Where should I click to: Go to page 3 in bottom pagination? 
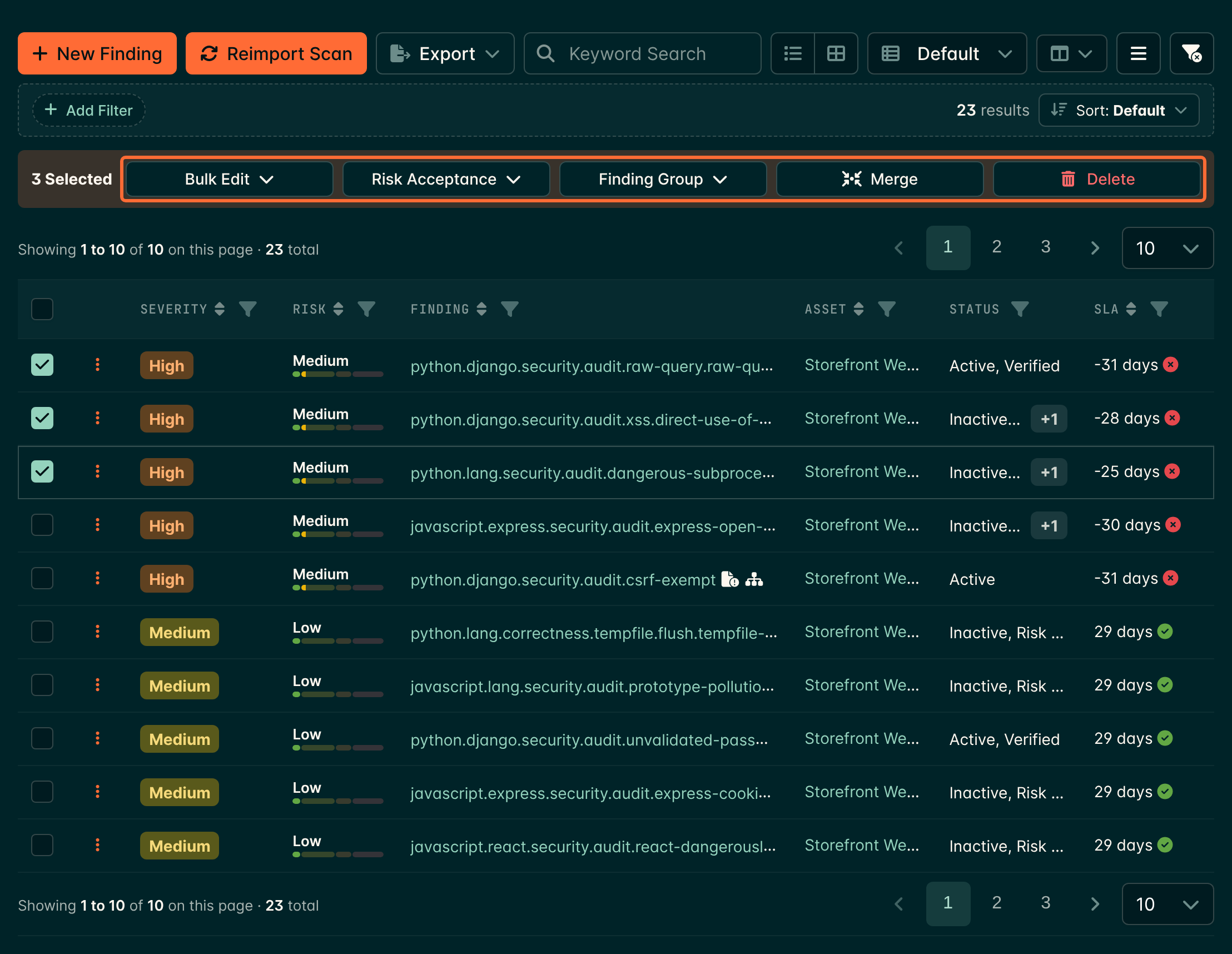pos(1045,903)
